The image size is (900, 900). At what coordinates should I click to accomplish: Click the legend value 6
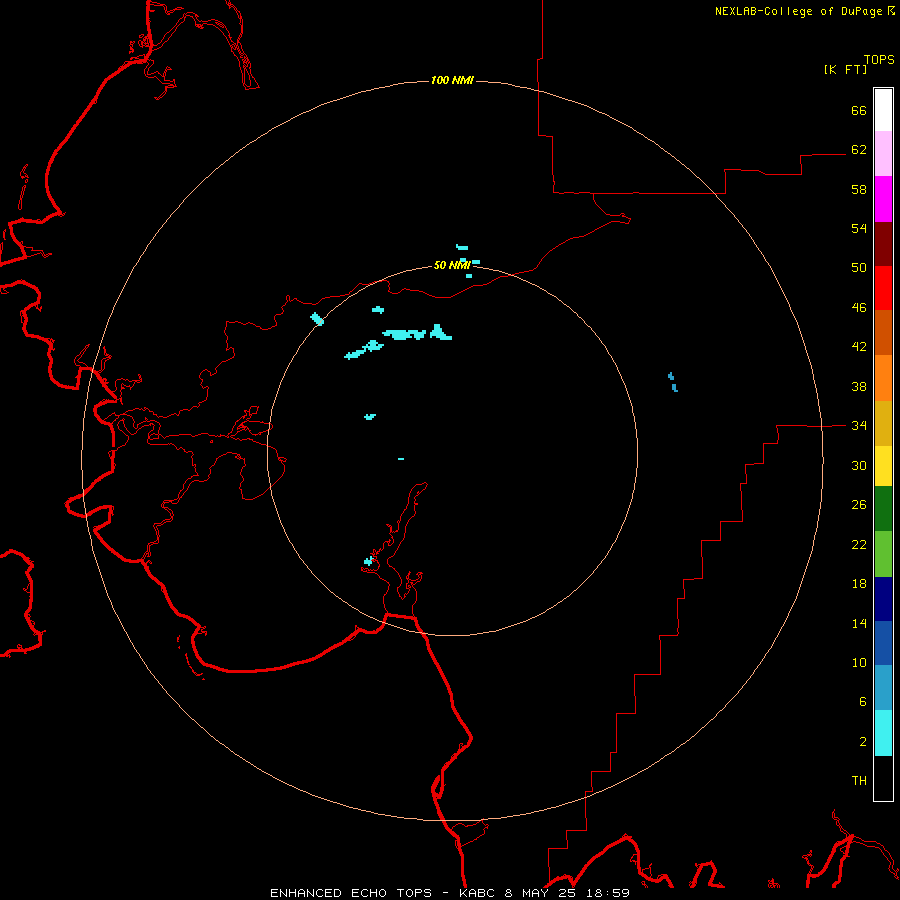click(863, 702)
